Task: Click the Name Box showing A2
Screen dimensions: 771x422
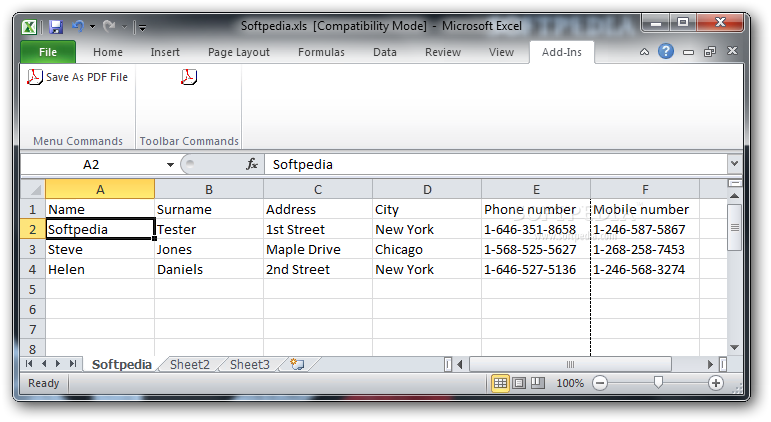Action: coord(91,164)
